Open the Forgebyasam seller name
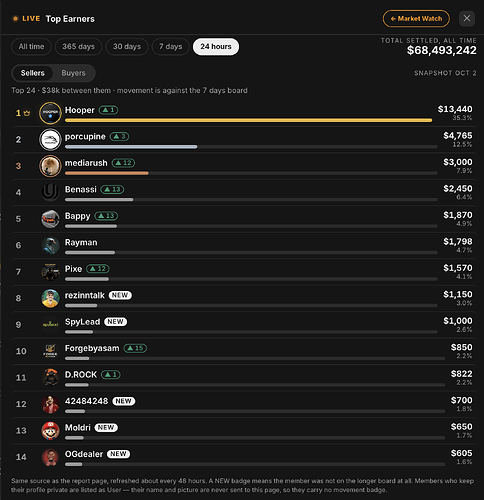484x500 pixels. click(x=92, y=348)
